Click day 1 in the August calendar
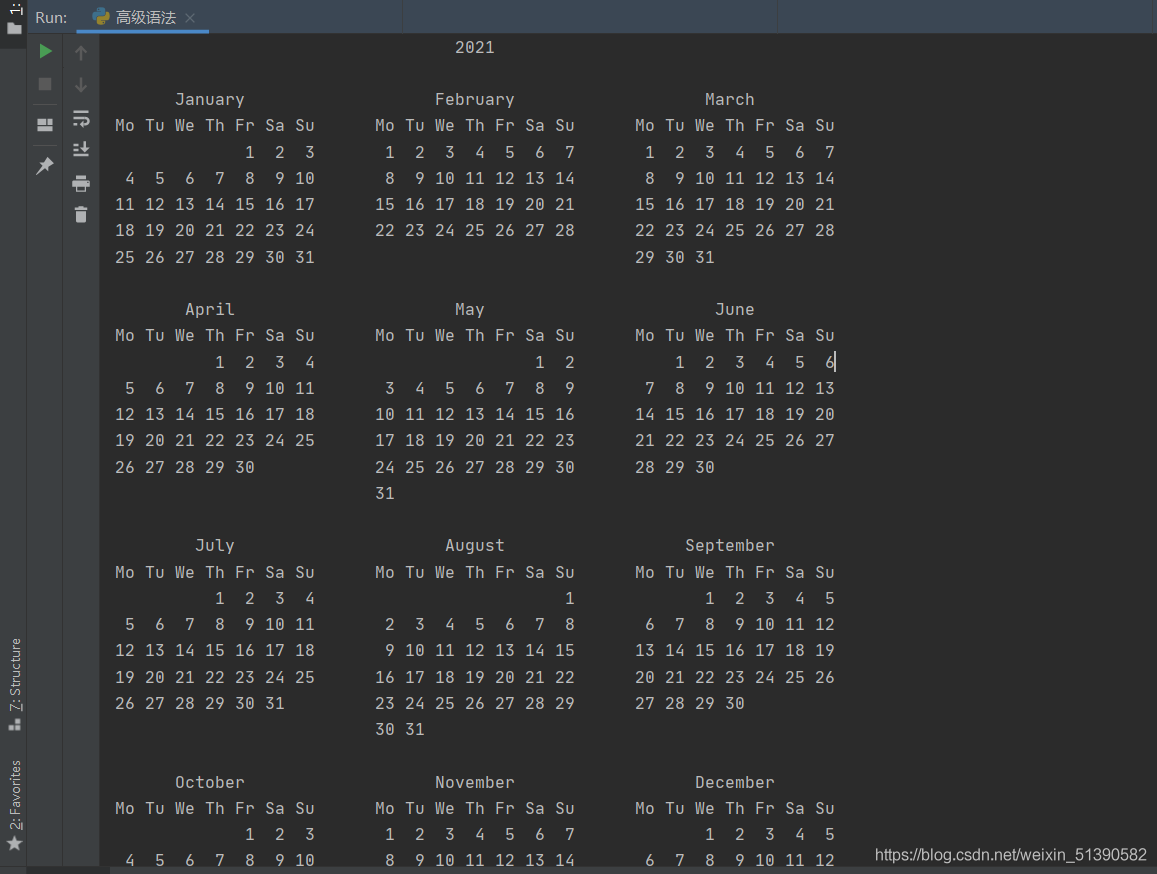Screen dimensions: 1157x874 pos(570,599)
